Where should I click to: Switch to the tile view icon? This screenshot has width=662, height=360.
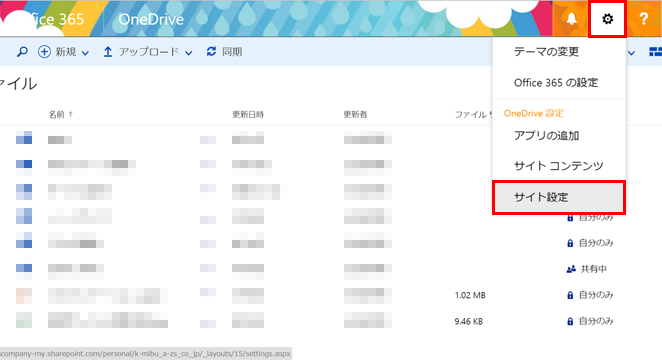(655, 52)
